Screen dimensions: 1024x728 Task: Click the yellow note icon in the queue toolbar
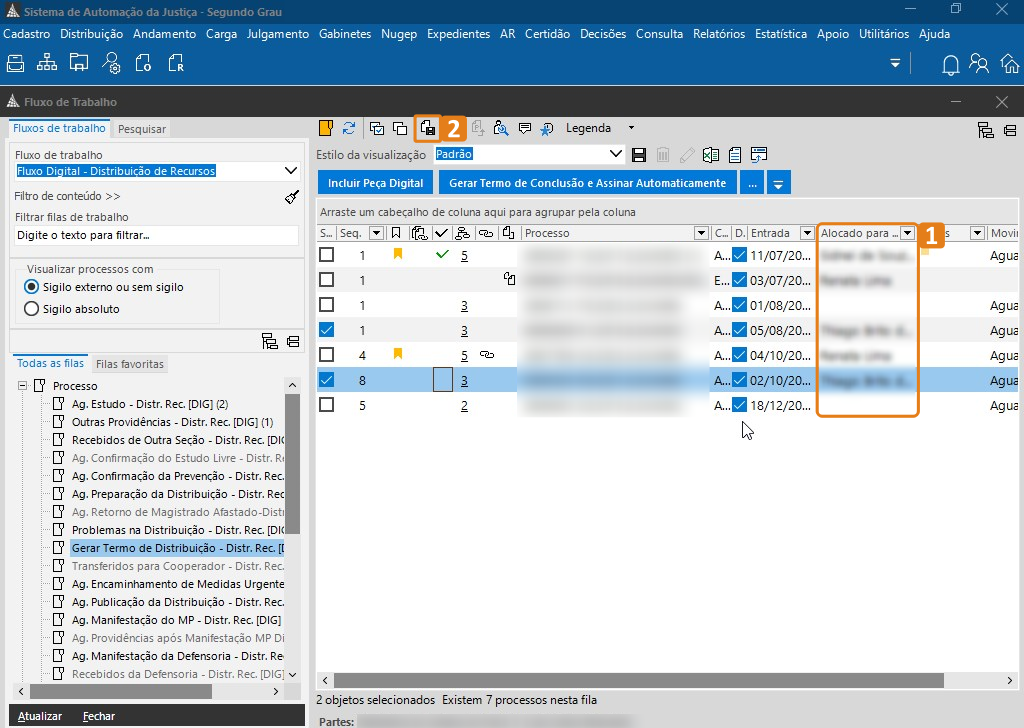(325, 128)
